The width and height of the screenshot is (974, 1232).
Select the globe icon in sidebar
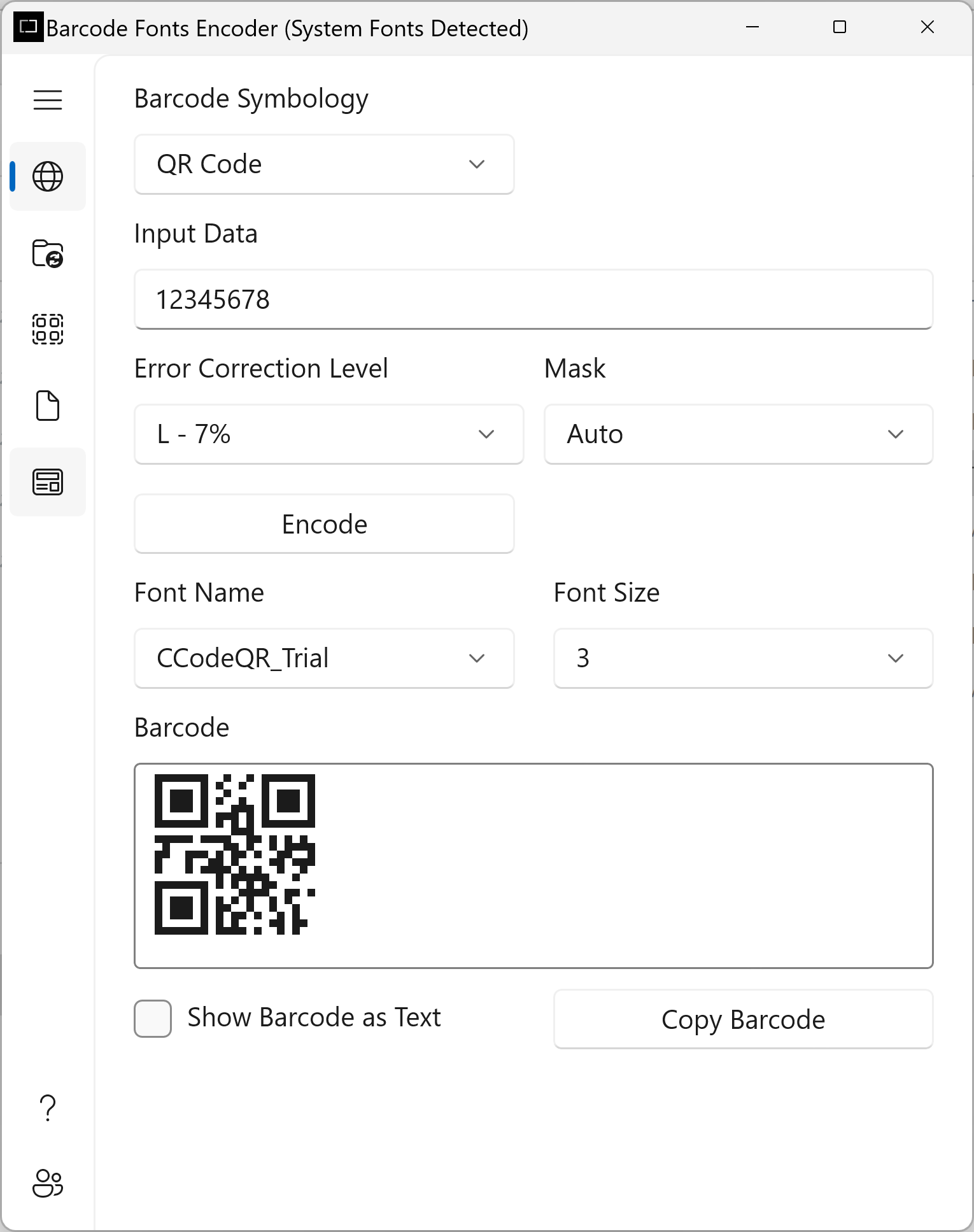(48, 176)
